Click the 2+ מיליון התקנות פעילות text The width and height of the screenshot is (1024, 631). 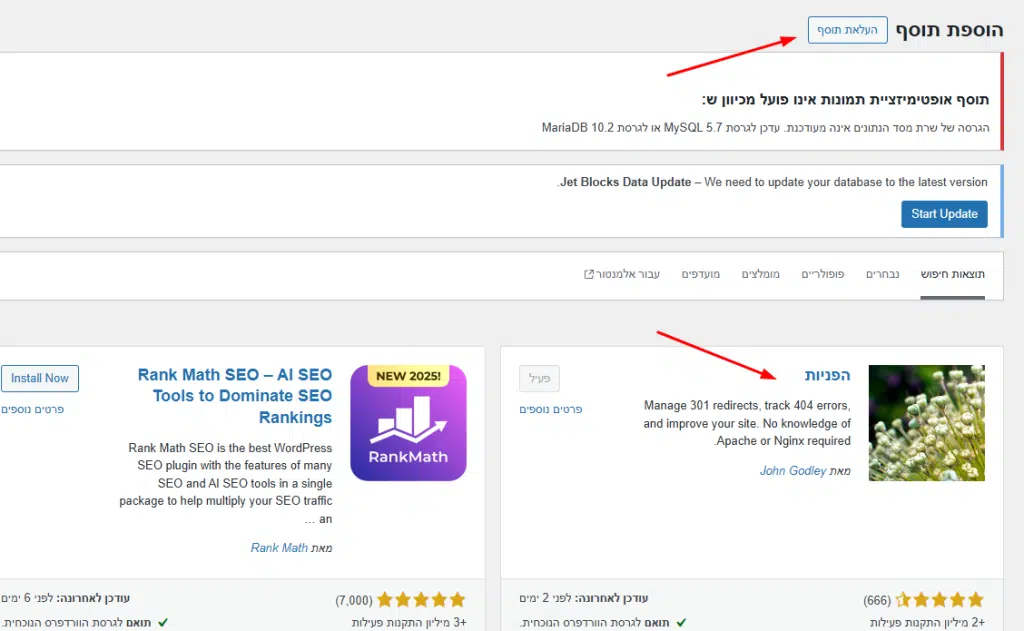[x=927, y=623]
